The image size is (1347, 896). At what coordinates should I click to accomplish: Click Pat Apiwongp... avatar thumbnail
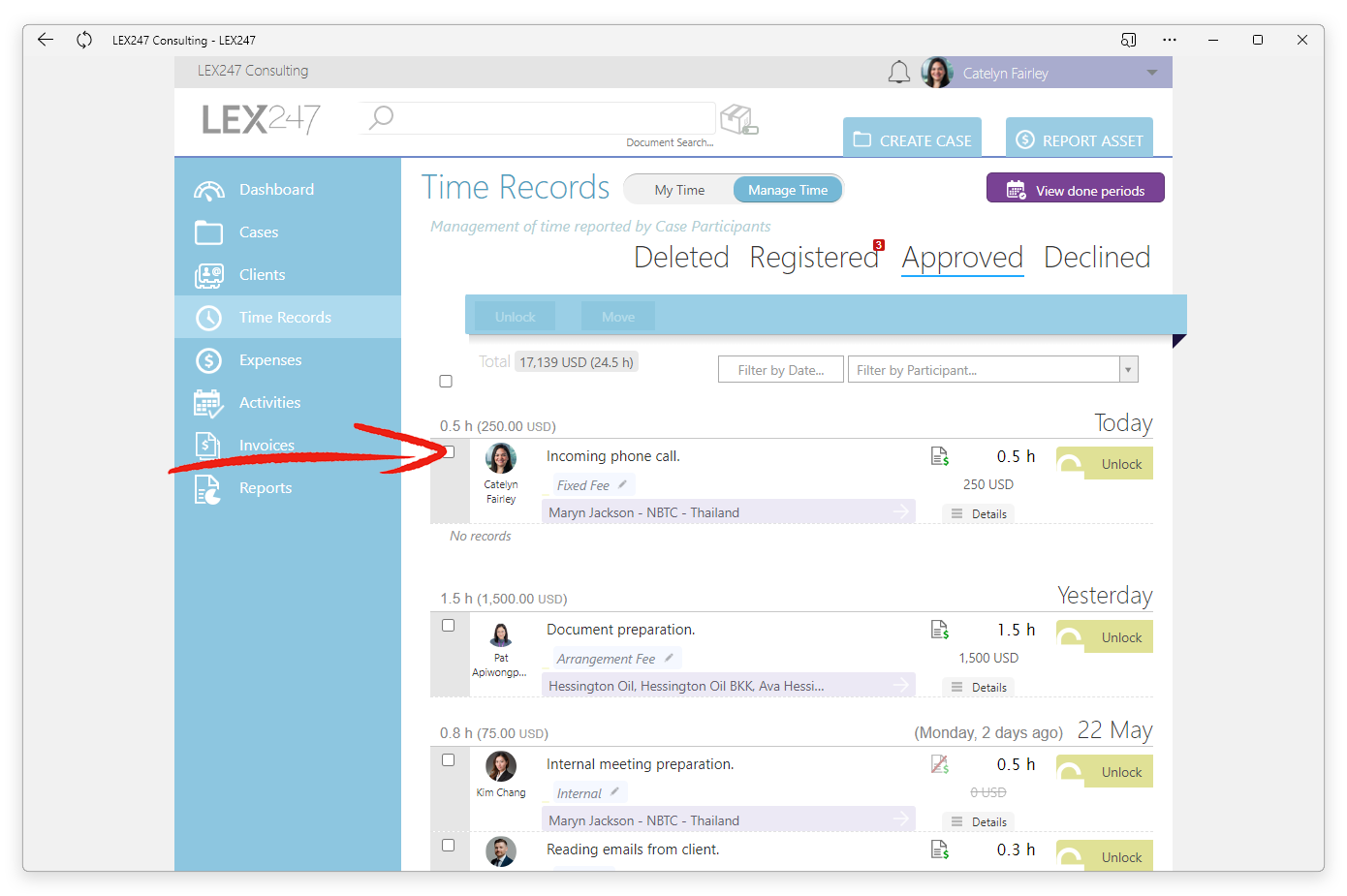point(501,635)
